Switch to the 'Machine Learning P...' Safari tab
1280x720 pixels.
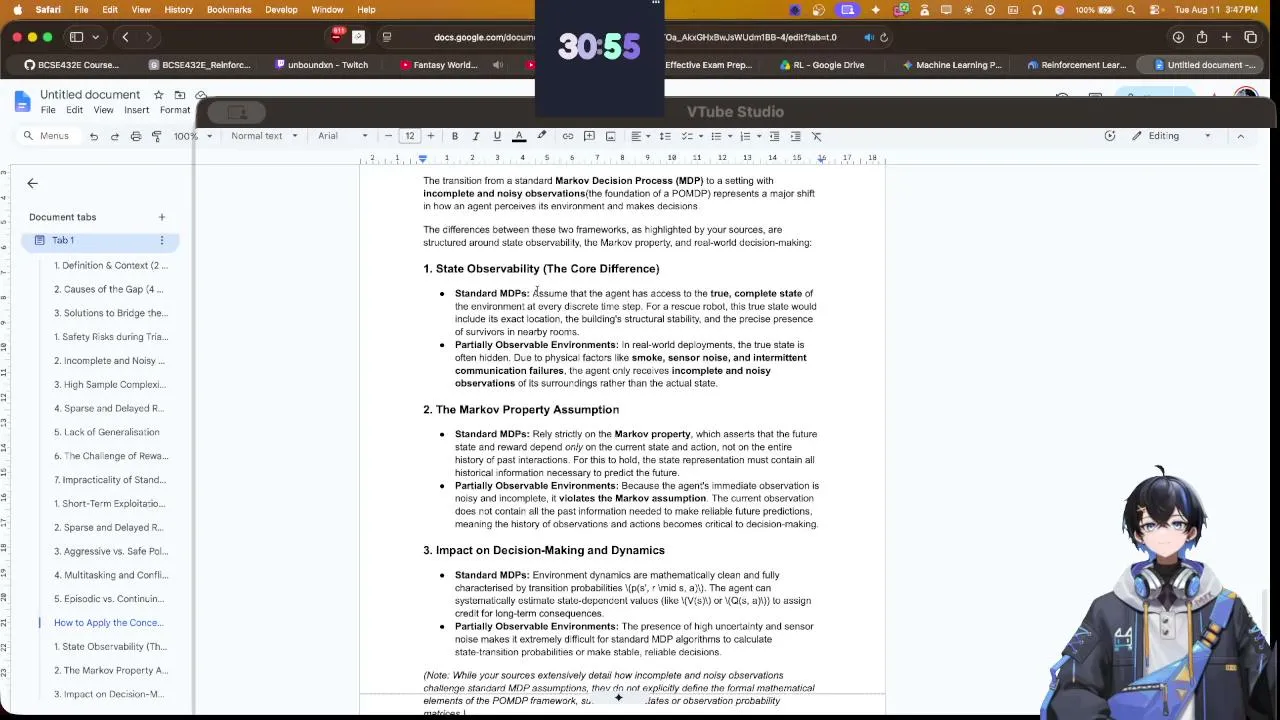coord(951,65)
